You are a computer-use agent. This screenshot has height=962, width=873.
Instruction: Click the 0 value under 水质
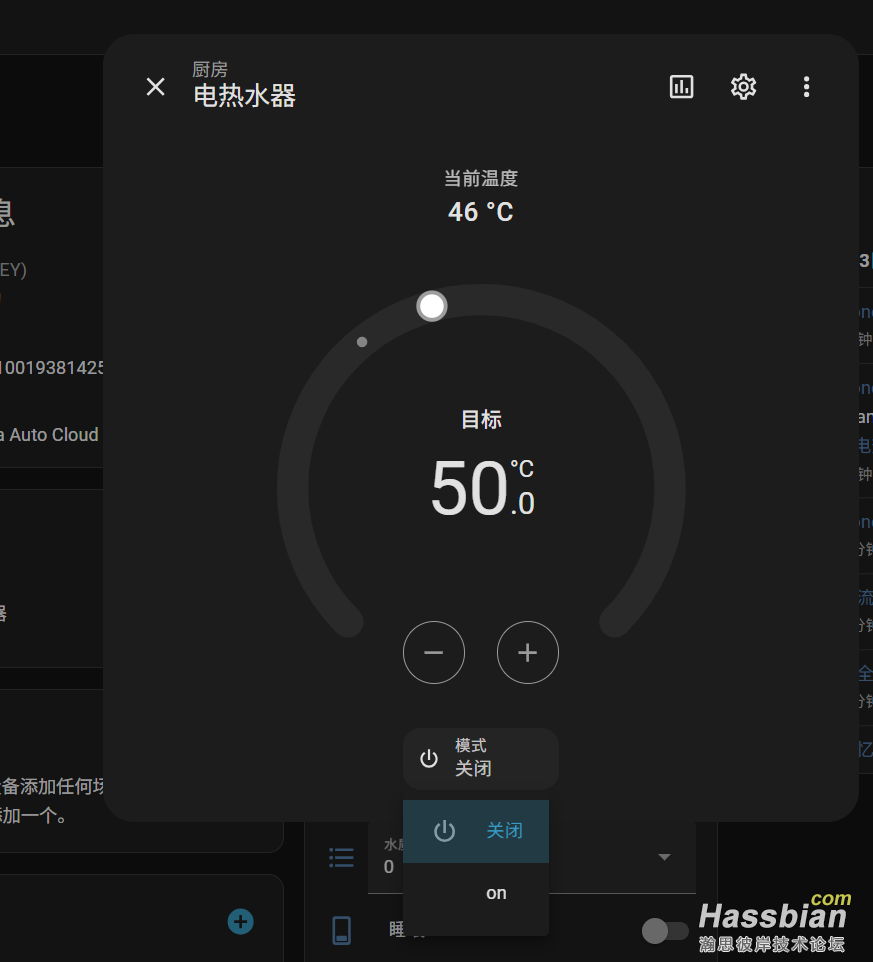[x=387, y=867]
